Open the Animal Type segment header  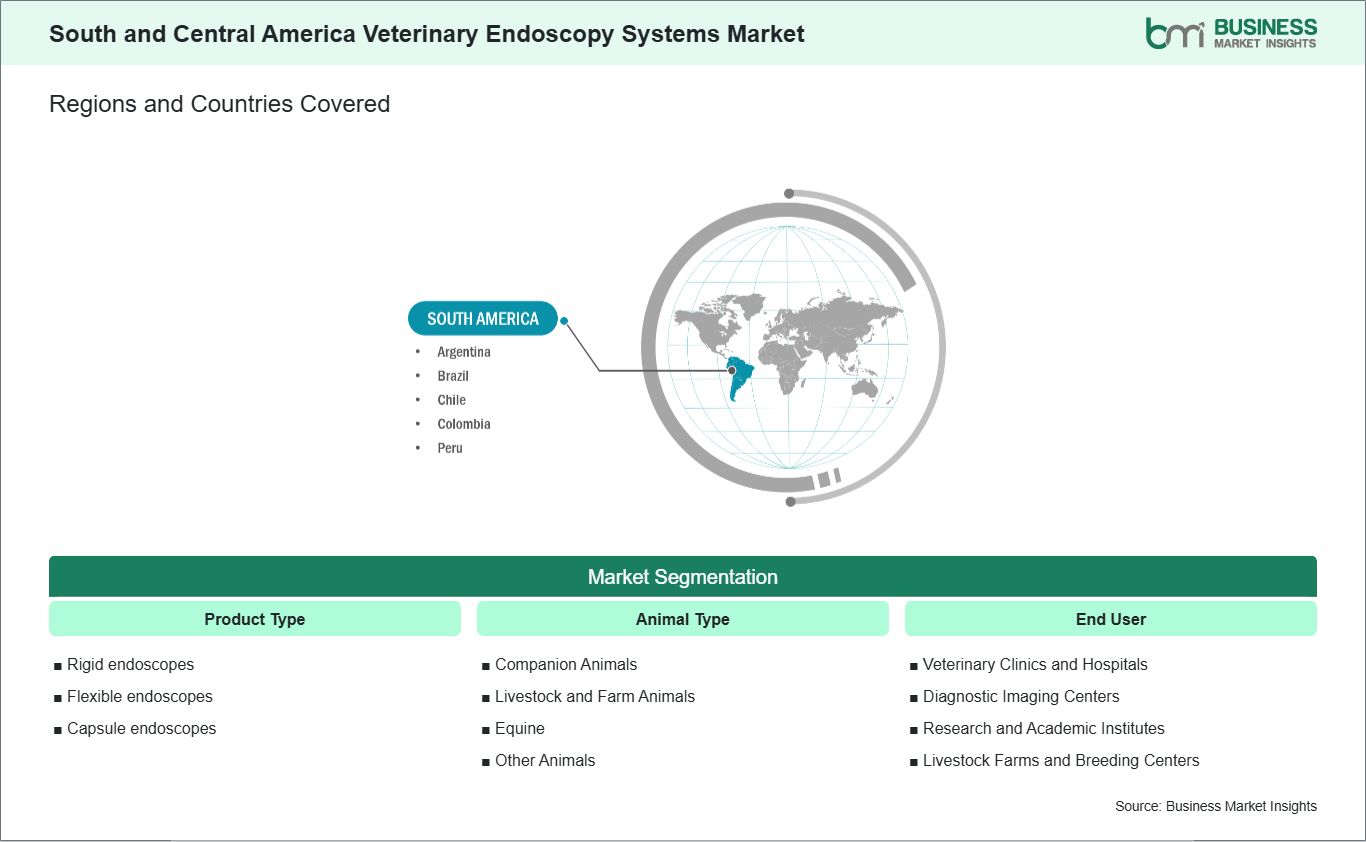(x=683, y=619)
